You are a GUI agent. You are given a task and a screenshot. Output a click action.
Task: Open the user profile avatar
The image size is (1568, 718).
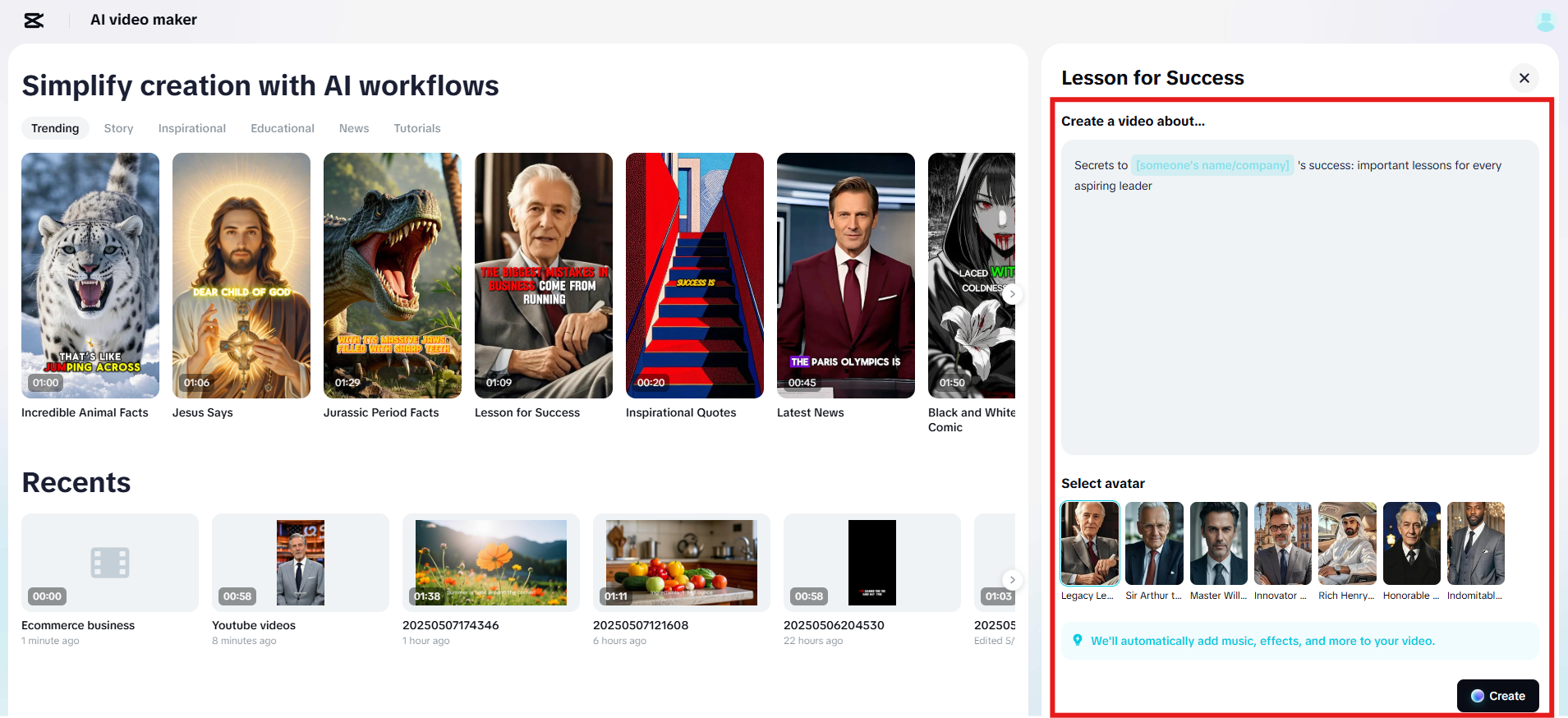(1545, 21)
